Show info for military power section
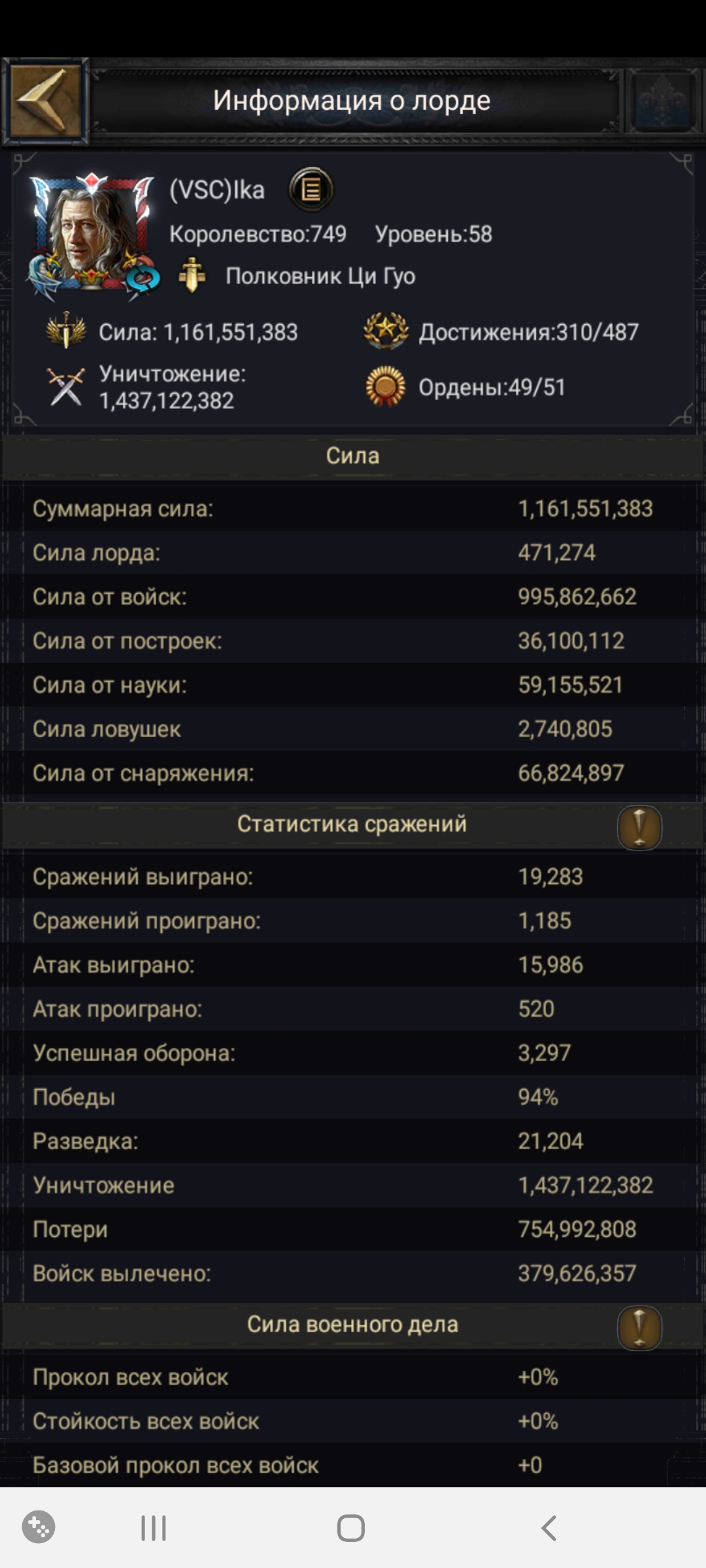 (639, 1328)
